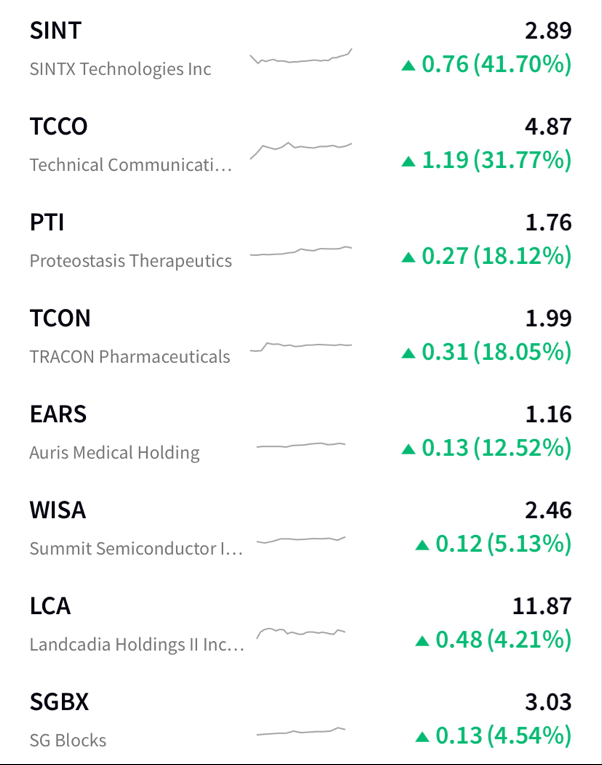Viewport: 602px width, 765px height.
Task: Click the WISA price 2.46
Action: 548,511
